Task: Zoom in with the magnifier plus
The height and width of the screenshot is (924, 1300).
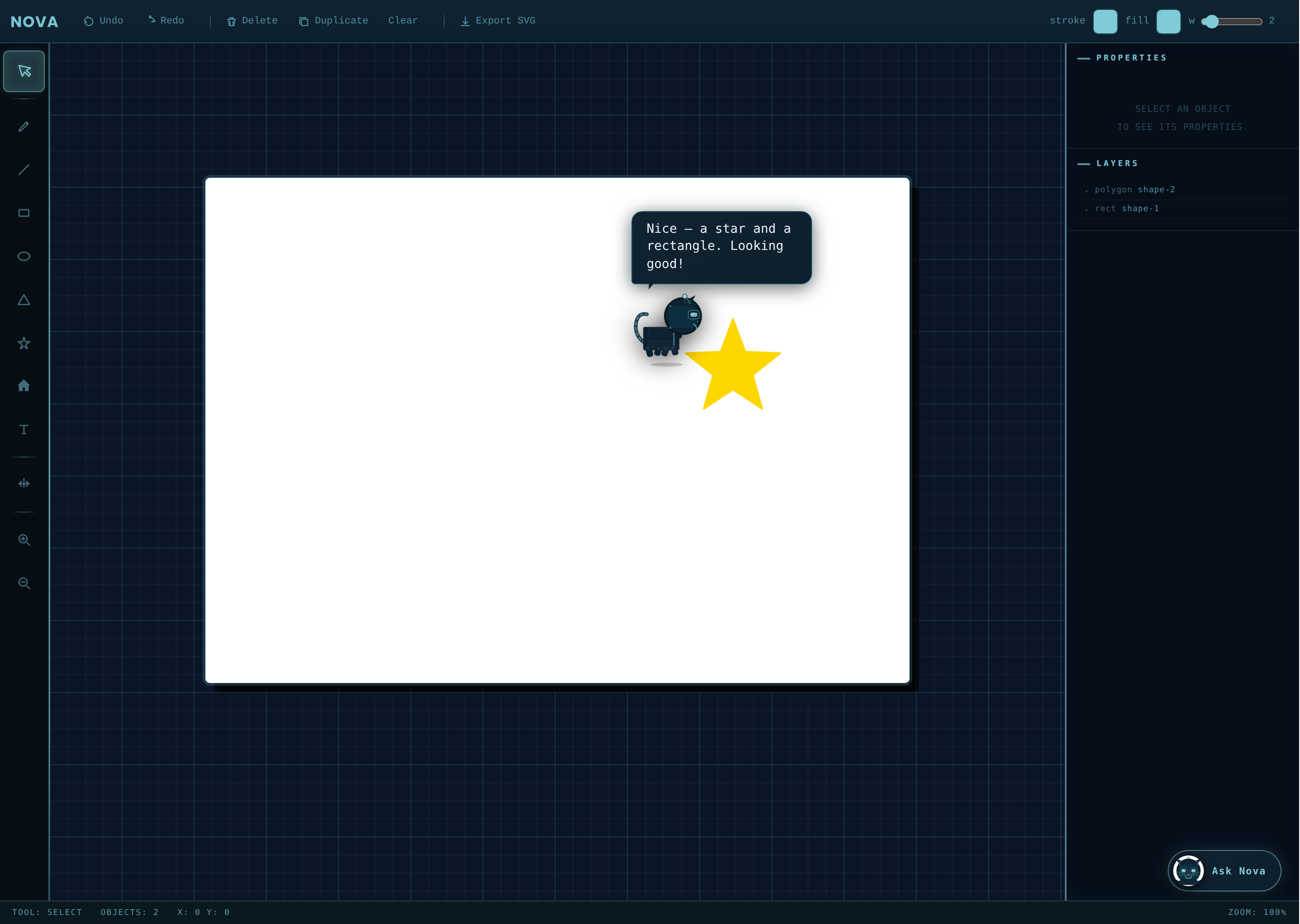Action: (24, 540)
